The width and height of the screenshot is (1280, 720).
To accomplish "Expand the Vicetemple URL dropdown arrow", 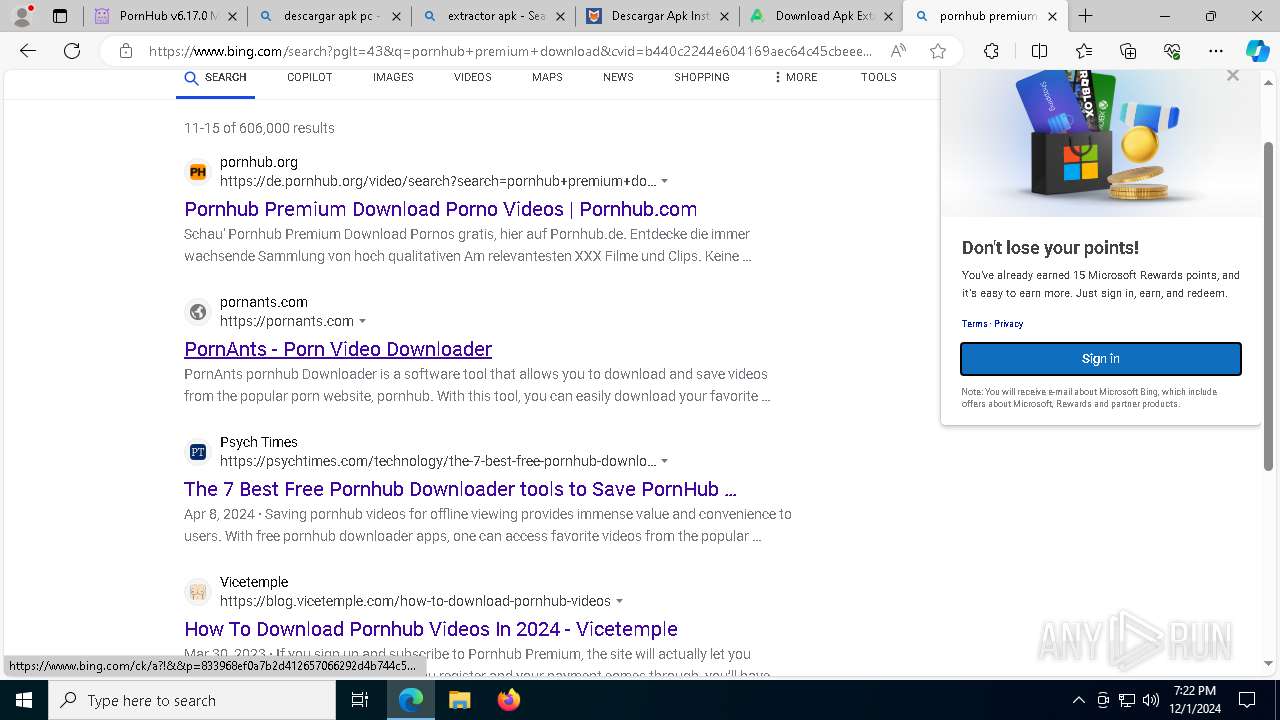I will tap(619, 601).
